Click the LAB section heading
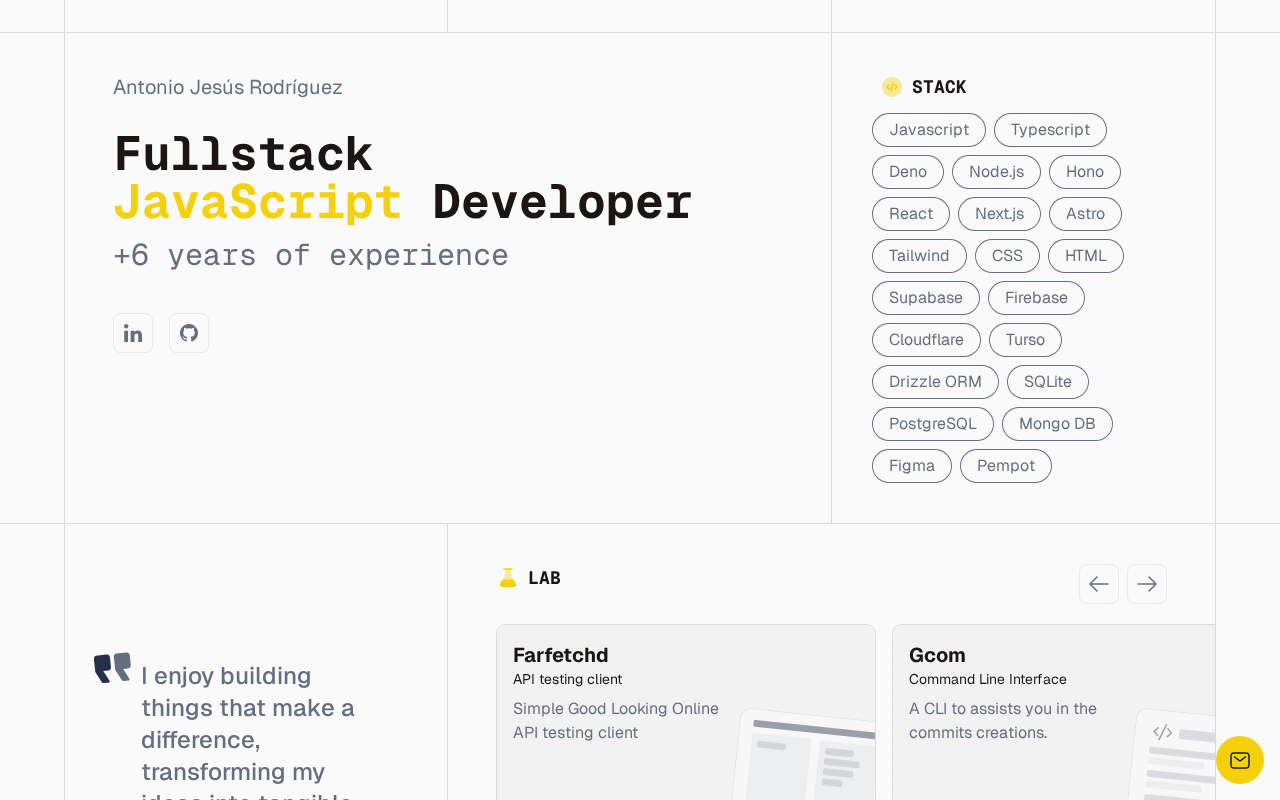The width and height of the screenshot is (1280, 800). [x=544, y=578]
